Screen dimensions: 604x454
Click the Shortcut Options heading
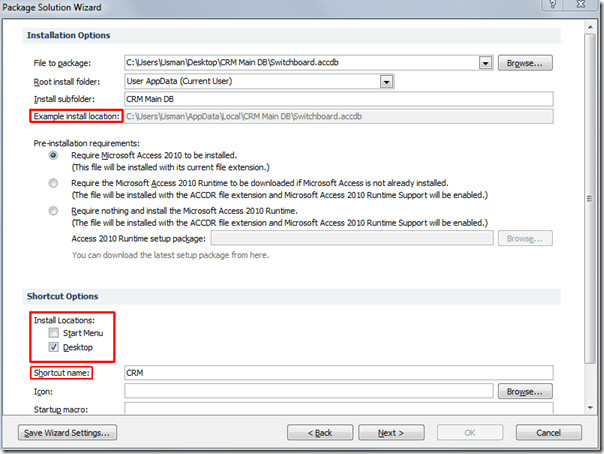pyautogui.click(x=62, y=296)
